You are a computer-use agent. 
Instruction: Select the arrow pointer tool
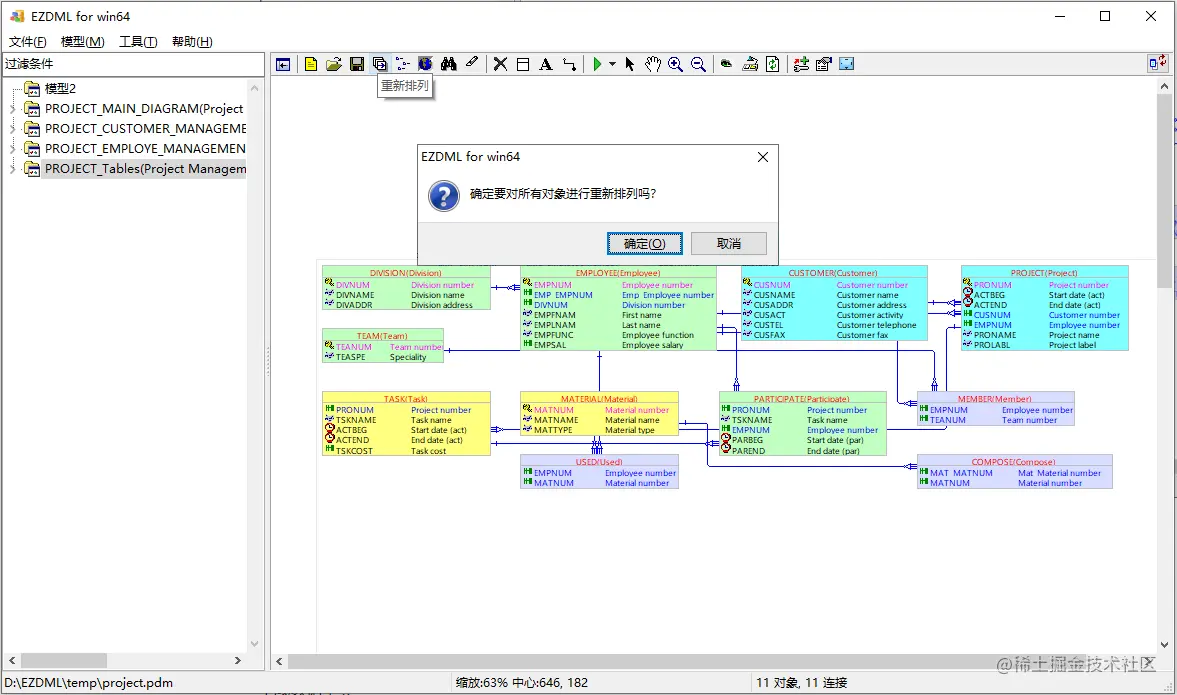tap(629, 65)
